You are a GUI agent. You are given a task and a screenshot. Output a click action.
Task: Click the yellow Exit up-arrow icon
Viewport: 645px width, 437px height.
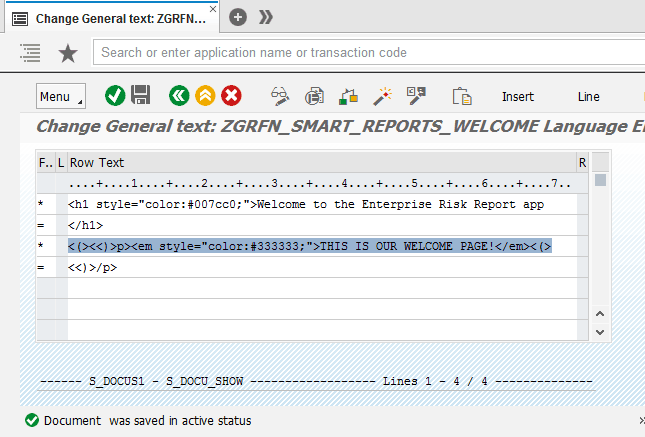(205, 96)
